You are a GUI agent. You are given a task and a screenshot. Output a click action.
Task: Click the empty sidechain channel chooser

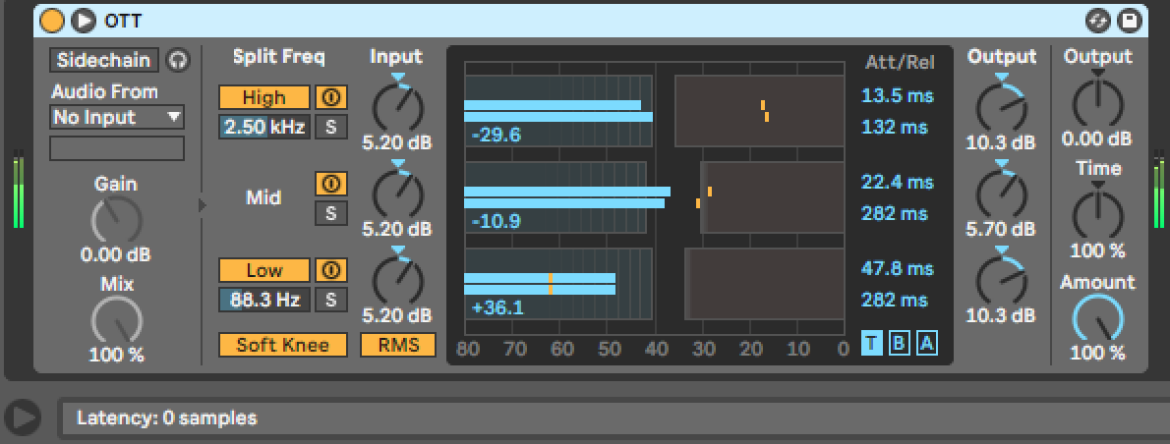117,148
